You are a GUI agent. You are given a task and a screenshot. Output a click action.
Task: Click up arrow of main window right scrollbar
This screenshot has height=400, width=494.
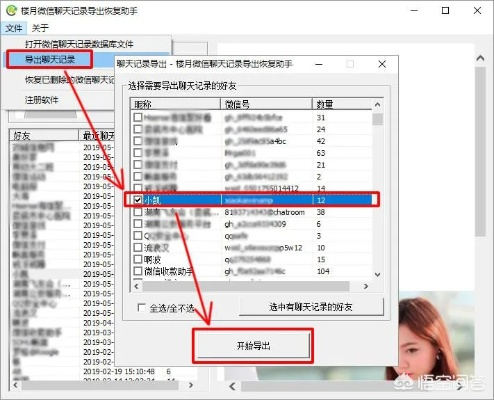pos(480,58)
